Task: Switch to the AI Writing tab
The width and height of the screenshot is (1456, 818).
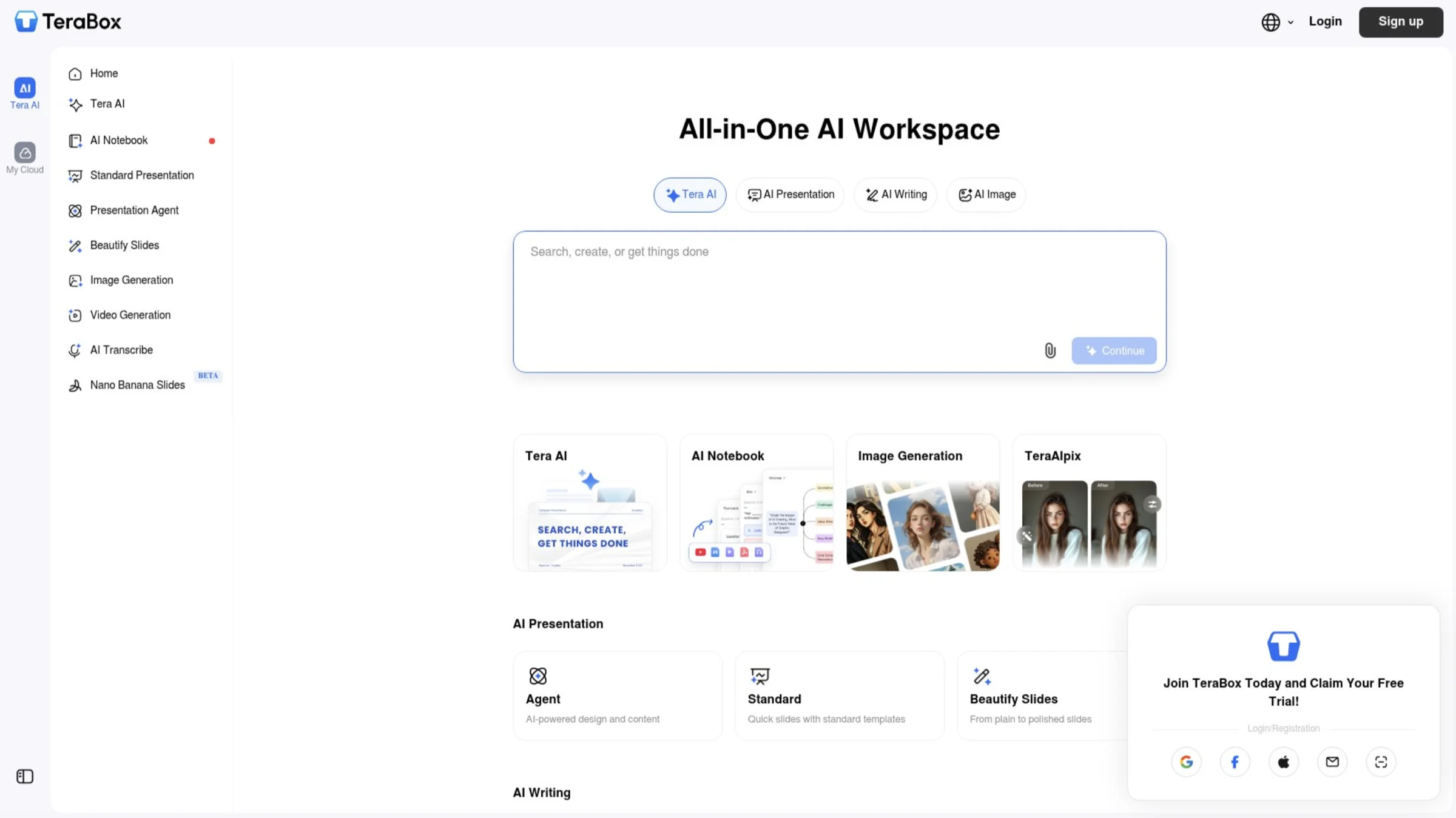Action: pyautogui.click(x=895, y=195)
